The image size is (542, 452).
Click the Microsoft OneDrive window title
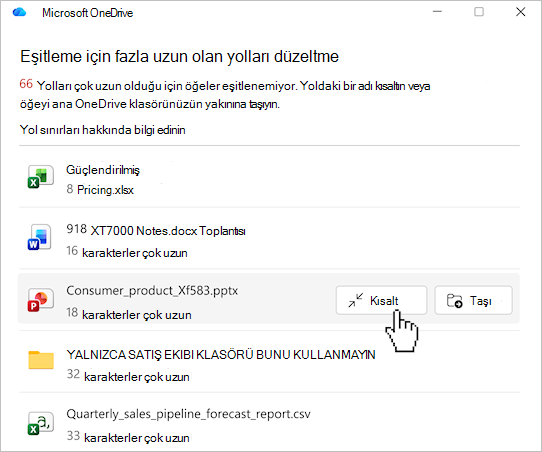pos(87,13)
